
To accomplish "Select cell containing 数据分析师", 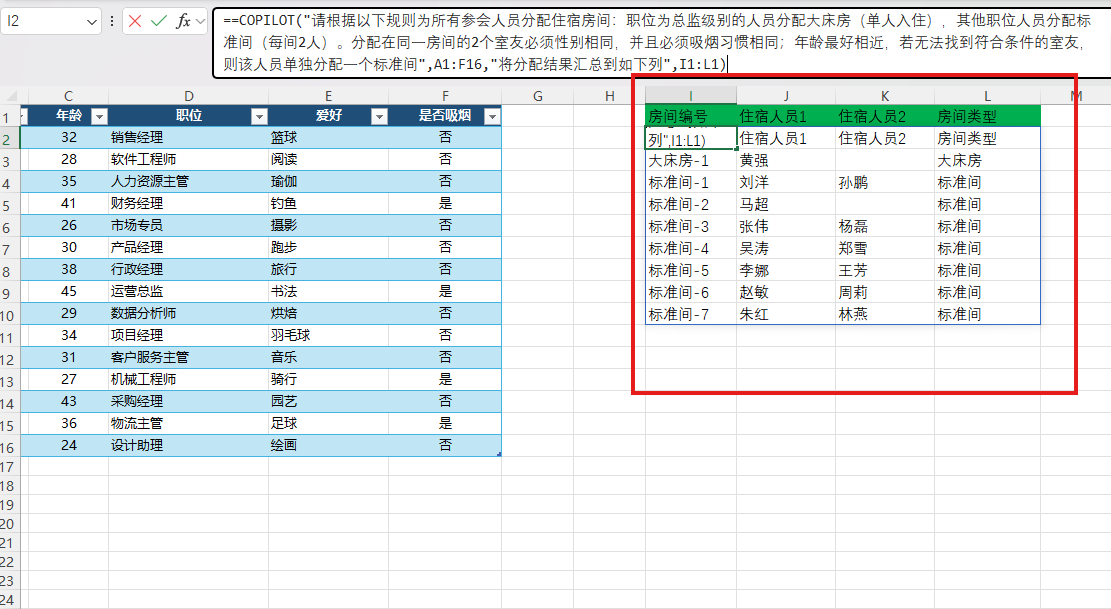I will tap(188, 313).
